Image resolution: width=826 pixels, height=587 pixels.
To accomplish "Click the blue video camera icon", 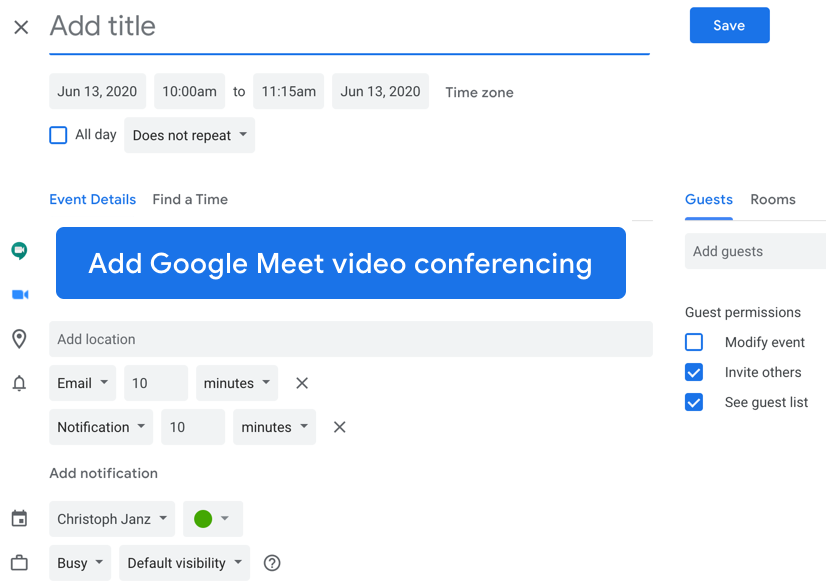I will [20, 295].
